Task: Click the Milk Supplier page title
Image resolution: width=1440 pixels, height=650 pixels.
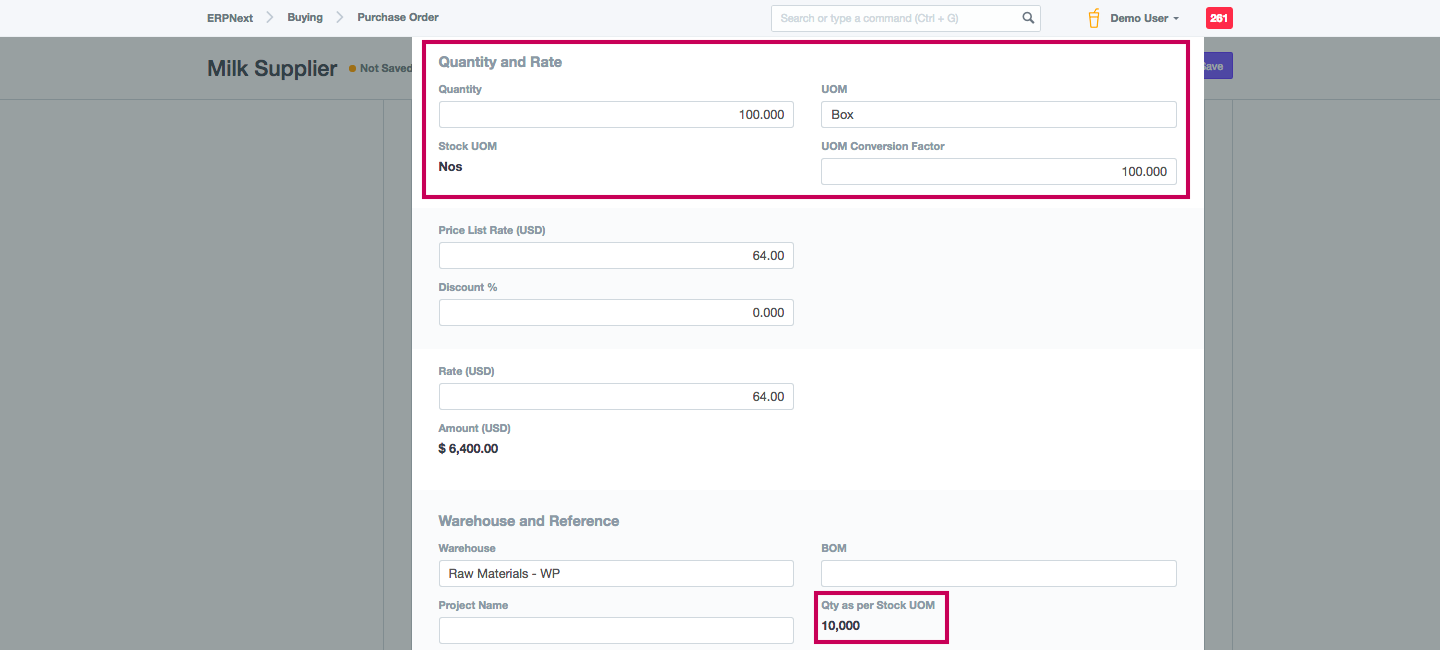Action: (272, 69)
